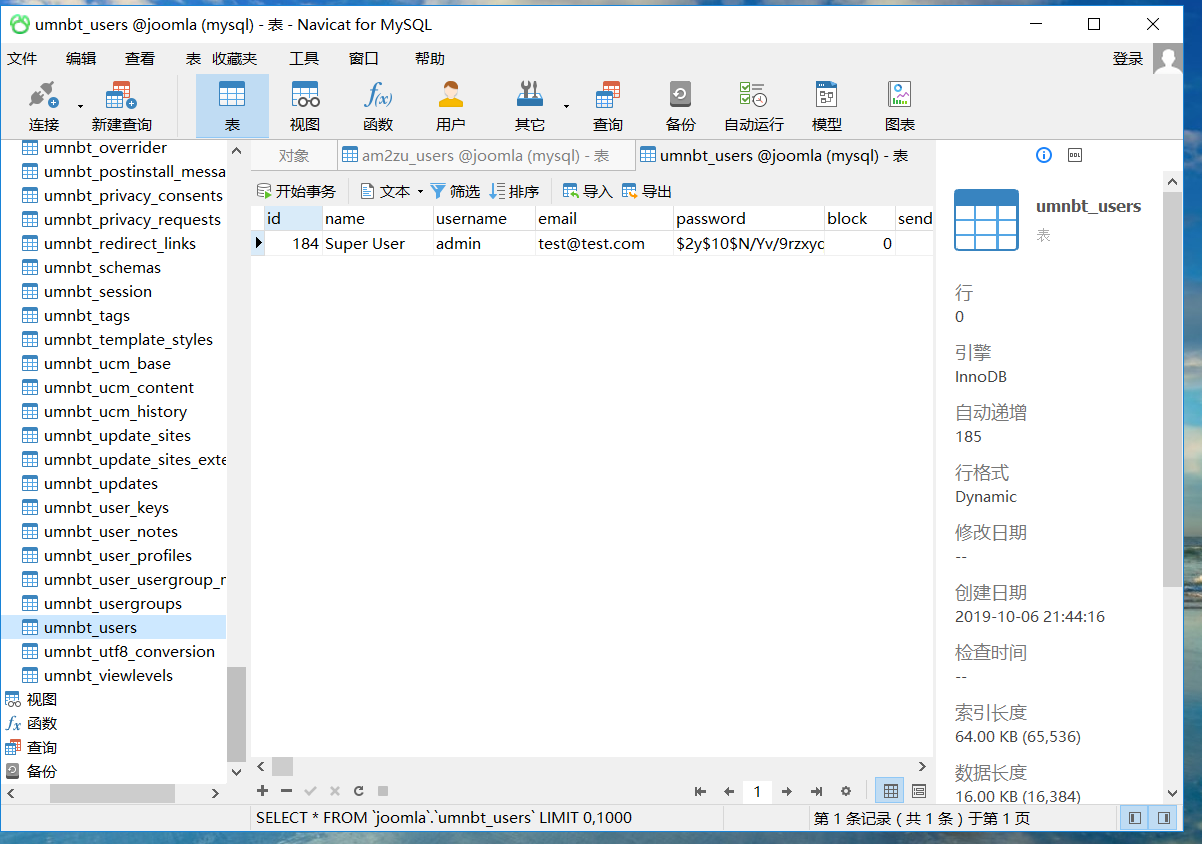This screenshot has height=844, width=1202.
Task: Expand the 其它 dropdown arrow
Action: 566,105
